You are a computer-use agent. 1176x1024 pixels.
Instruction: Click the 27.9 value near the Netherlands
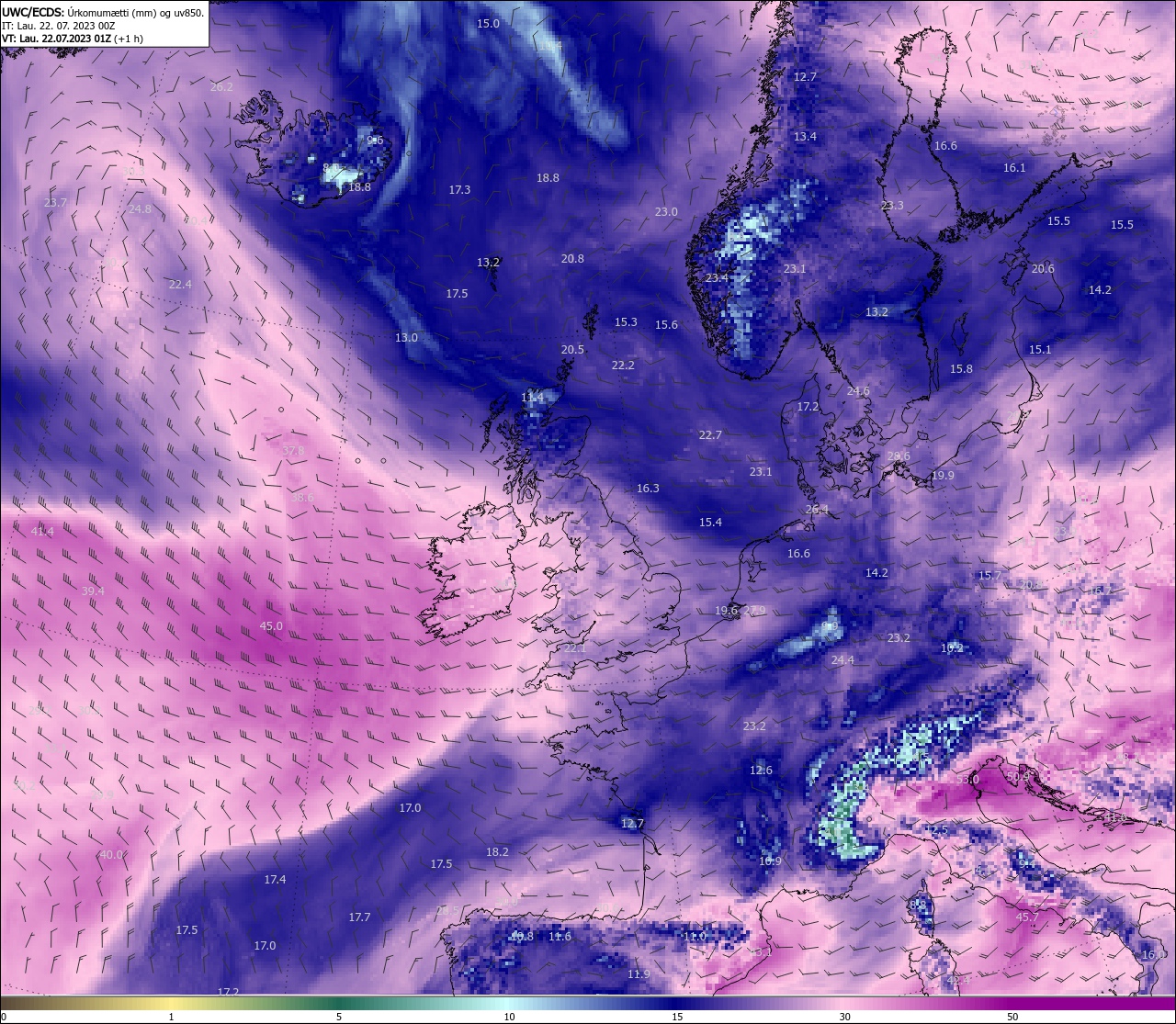(x=754, y=611)
